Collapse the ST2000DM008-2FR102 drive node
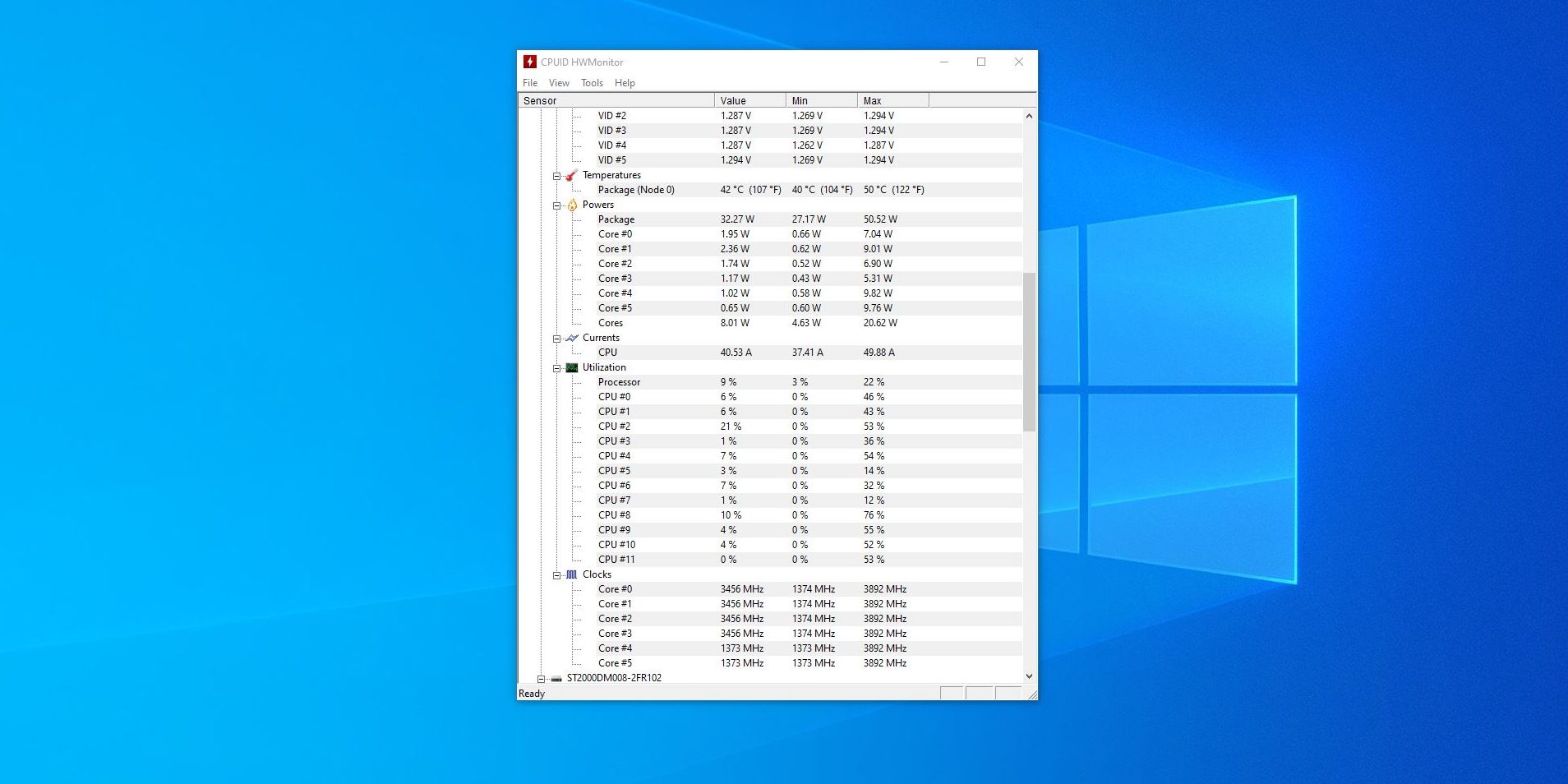This screenshot has height=784, width=1568. click(541, 679)
